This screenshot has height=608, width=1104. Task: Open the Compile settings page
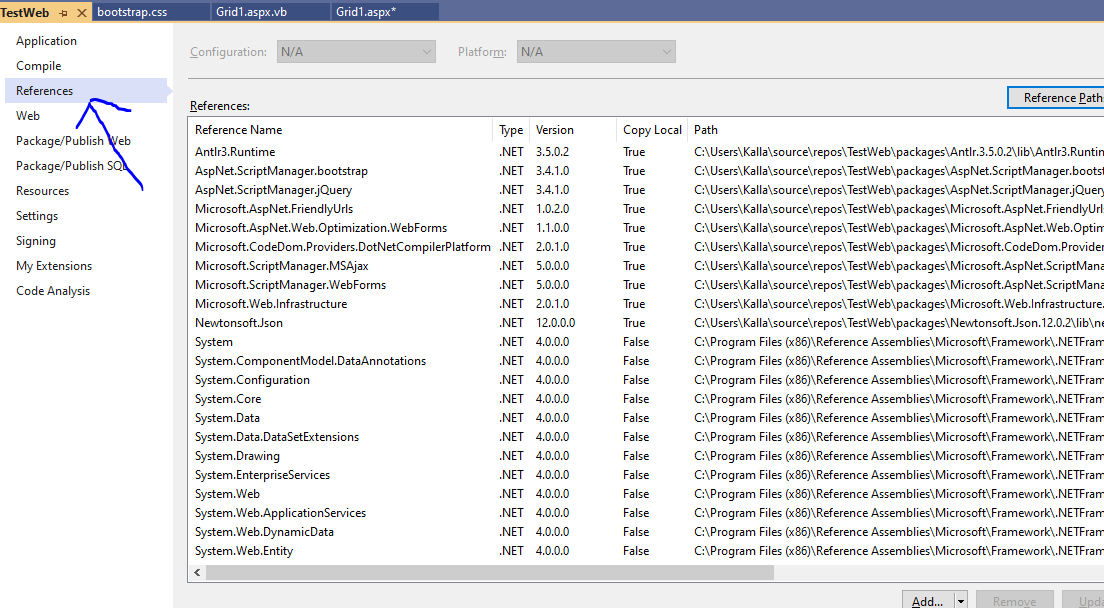39,66
